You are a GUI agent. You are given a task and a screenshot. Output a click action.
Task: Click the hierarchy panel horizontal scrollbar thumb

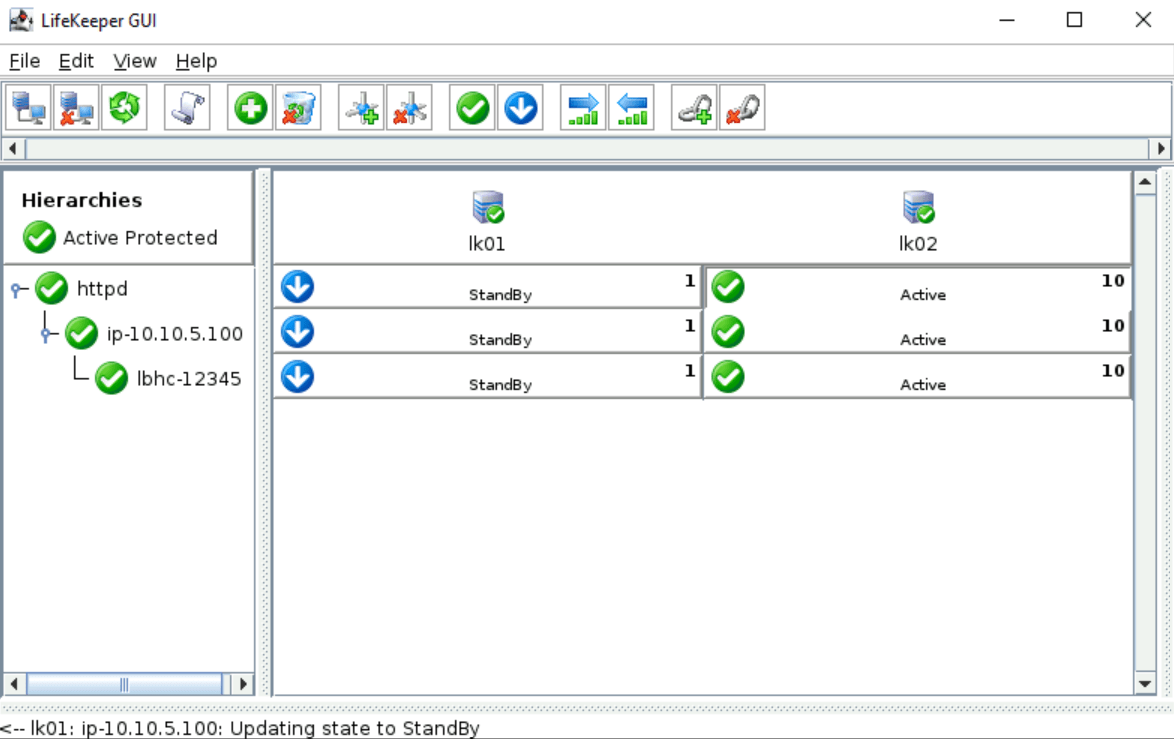click(x=124, y=684)
